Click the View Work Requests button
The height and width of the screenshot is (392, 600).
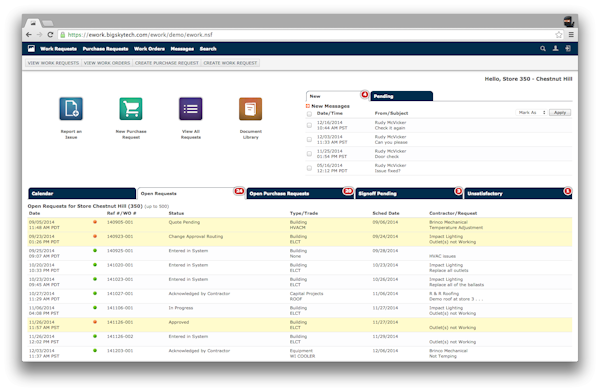(x=53, y=63)
